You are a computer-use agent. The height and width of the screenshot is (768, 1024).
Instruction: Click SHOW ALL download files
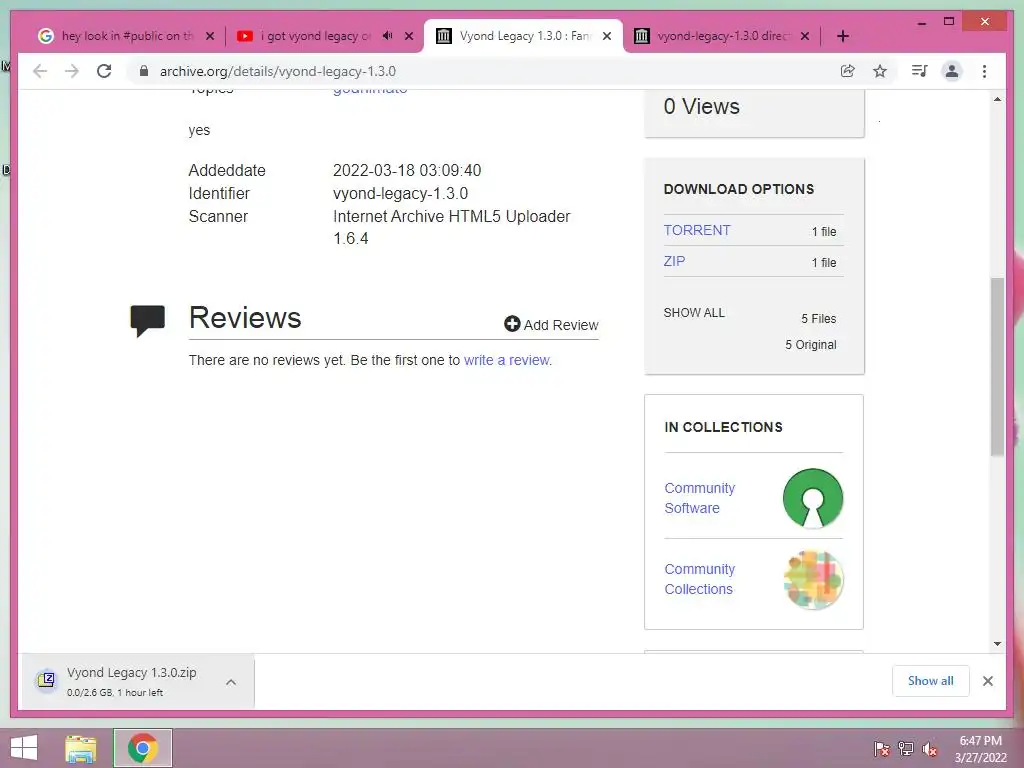tap(694, 313)
